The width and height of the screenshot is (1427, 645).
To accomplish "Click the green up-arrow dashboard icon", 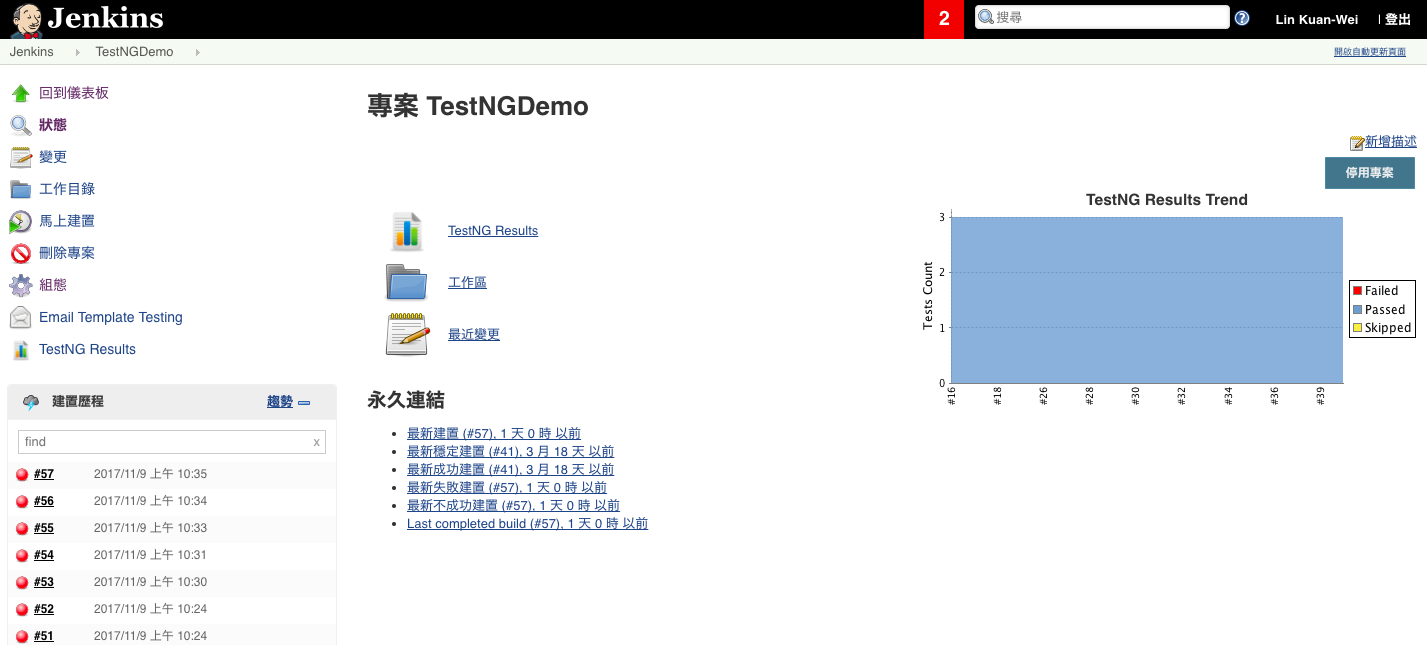I will tap(20, 93).
